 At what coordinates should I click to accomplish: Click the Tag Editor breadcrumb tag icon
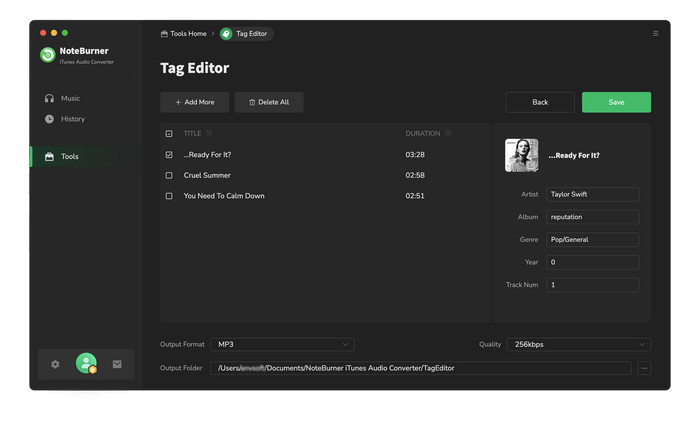[x=226, y=33]
